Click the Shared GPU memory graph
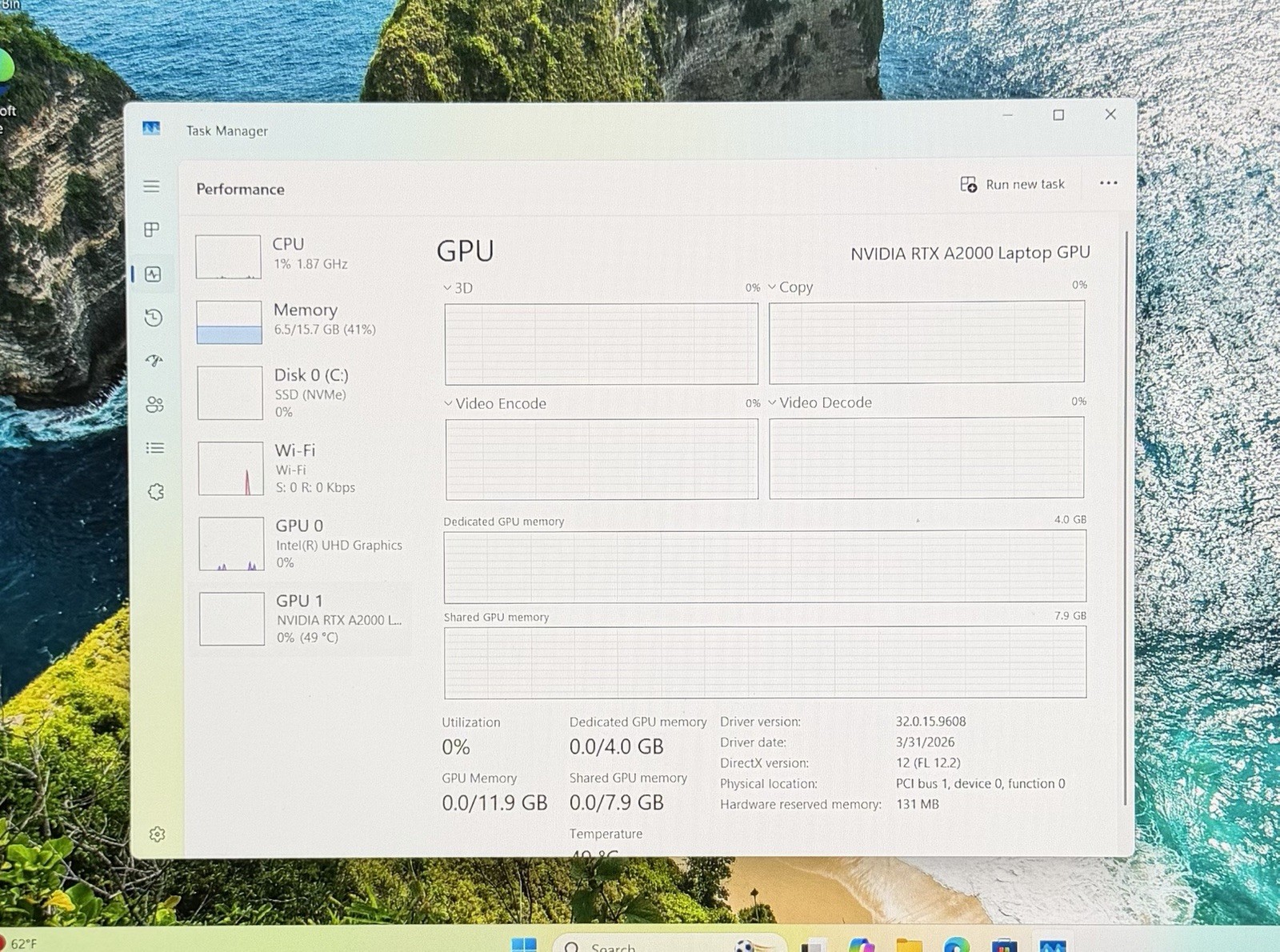Image resolution: width=1280 pixels, height=952 pixels. 765,662
